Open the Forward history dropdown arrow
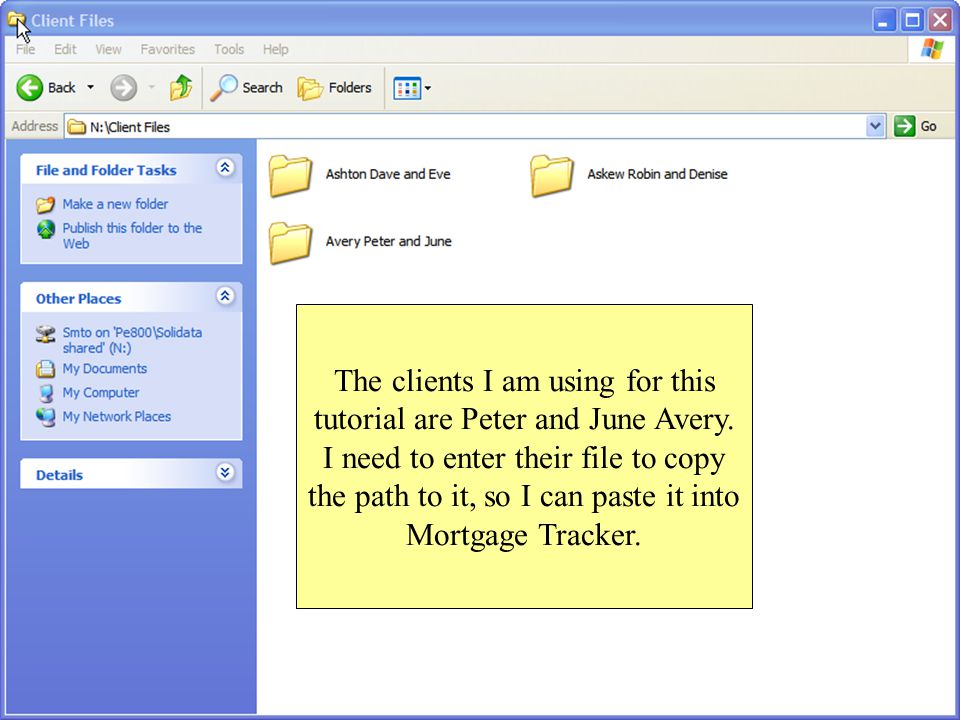The width and height of the screenshot is (960, 720). point(151,88)
